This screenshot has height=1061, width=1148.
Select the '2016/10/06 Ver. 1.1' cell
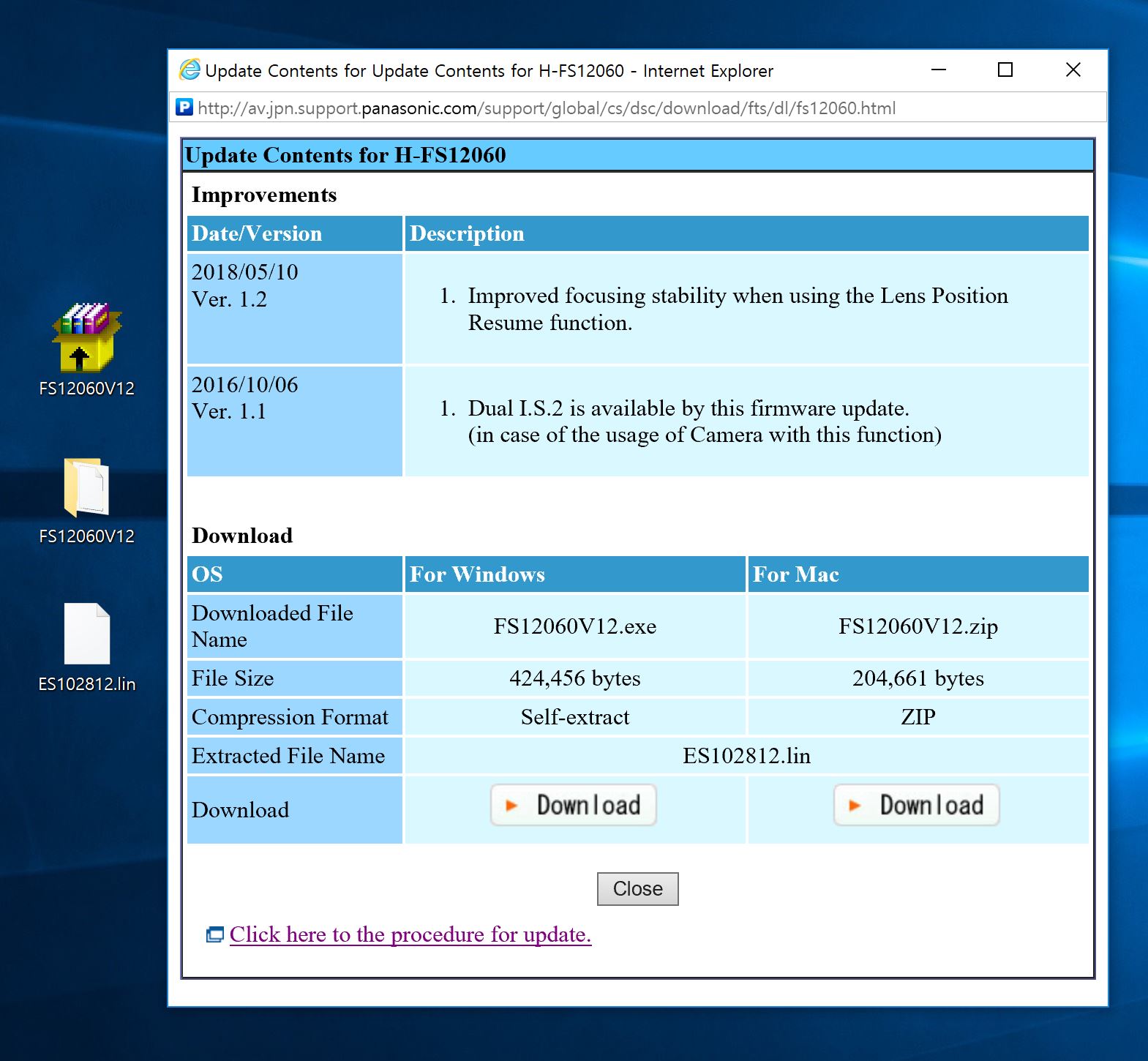(295, 421)
